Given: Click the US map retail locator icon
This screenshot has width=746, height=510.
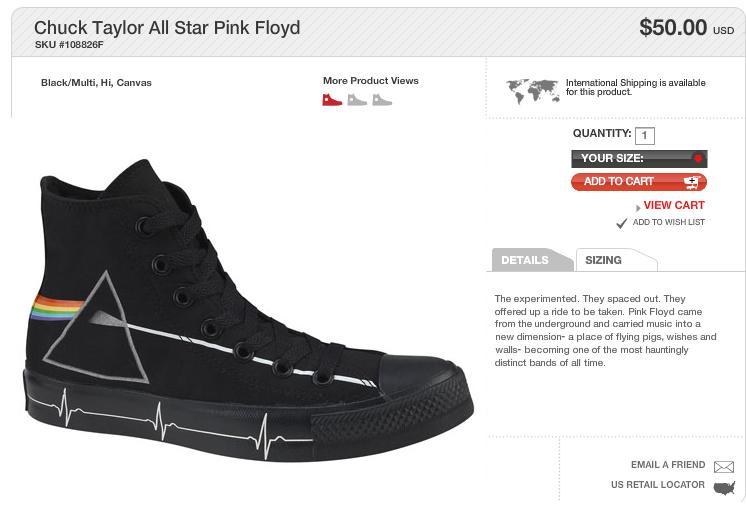Looking at the screenshot, I should click(724, 488).
